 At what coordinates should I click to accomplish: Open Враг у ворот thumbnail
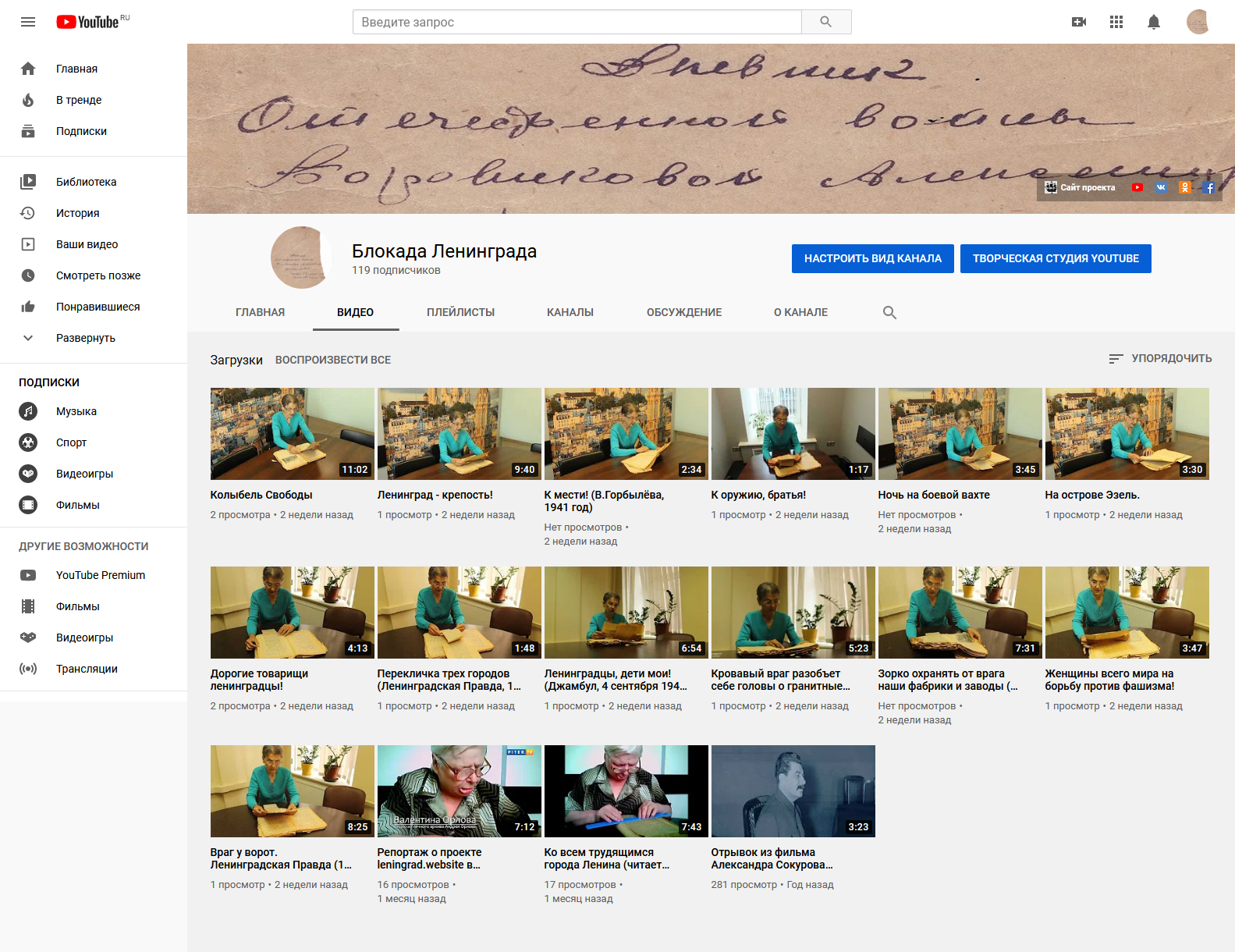point(293,791)
